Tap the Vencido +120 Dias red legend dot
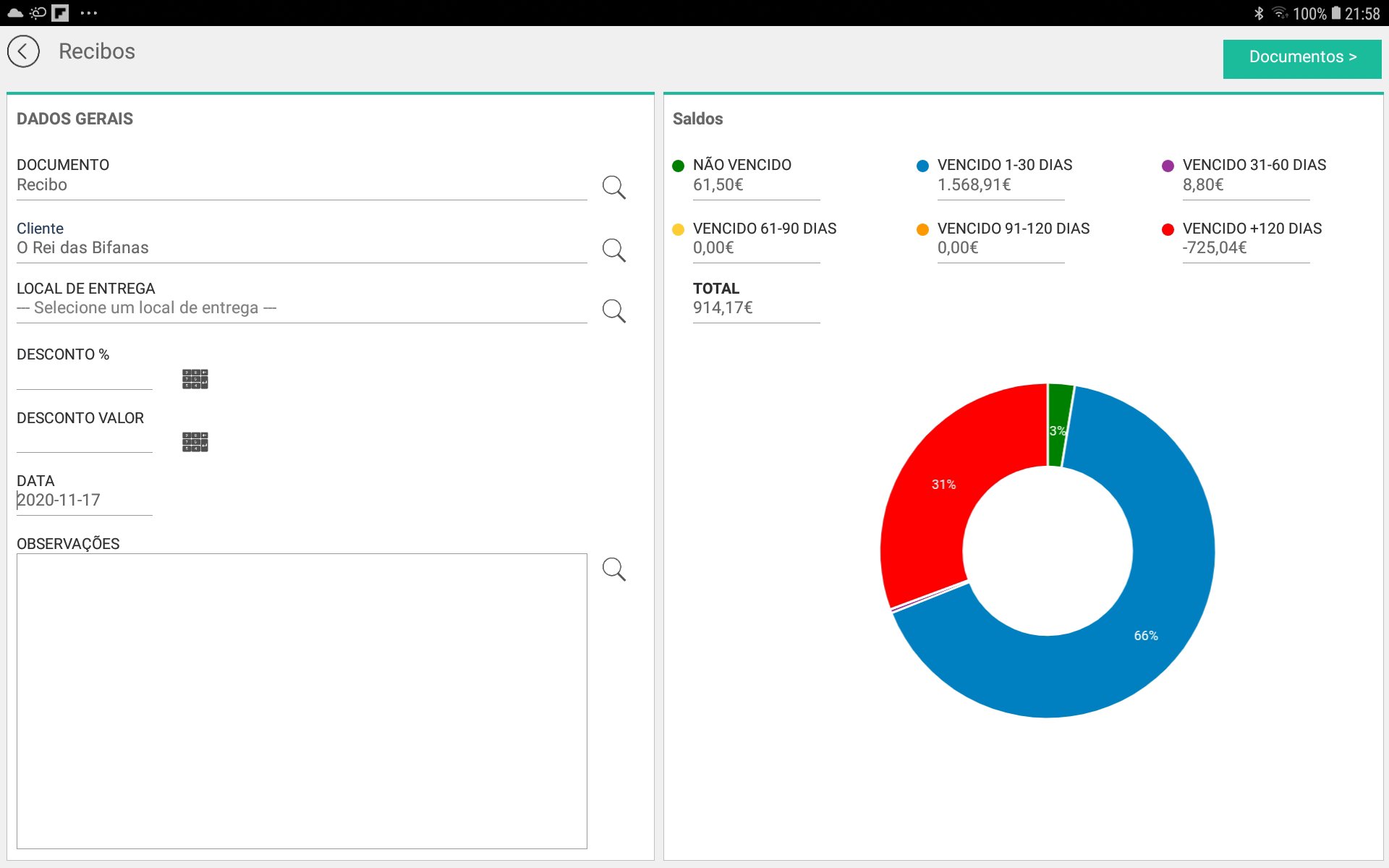The image size is (1389, 868). tap(1167, 229)
